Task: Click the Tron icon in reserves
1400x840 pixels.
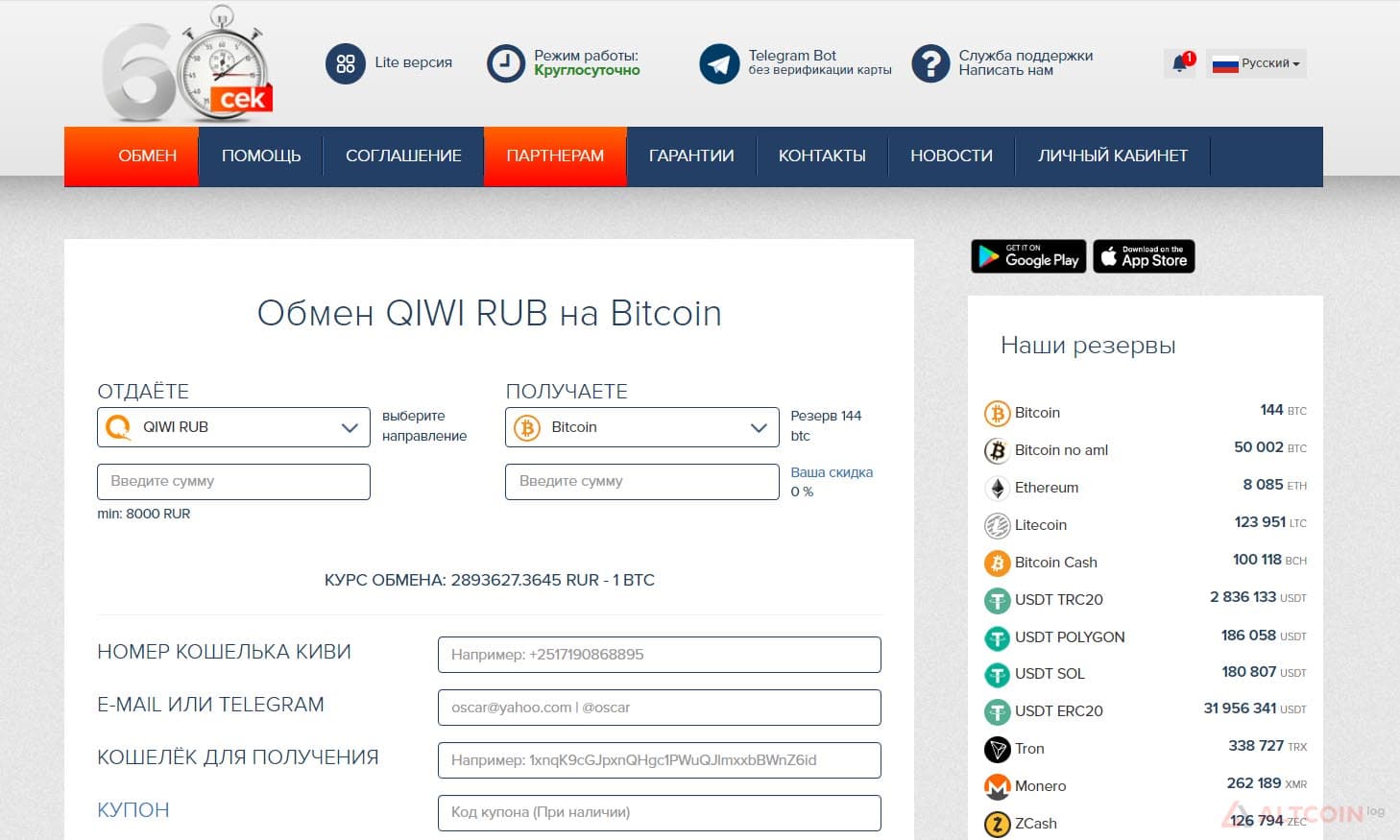Action: (x=997, y=749)
